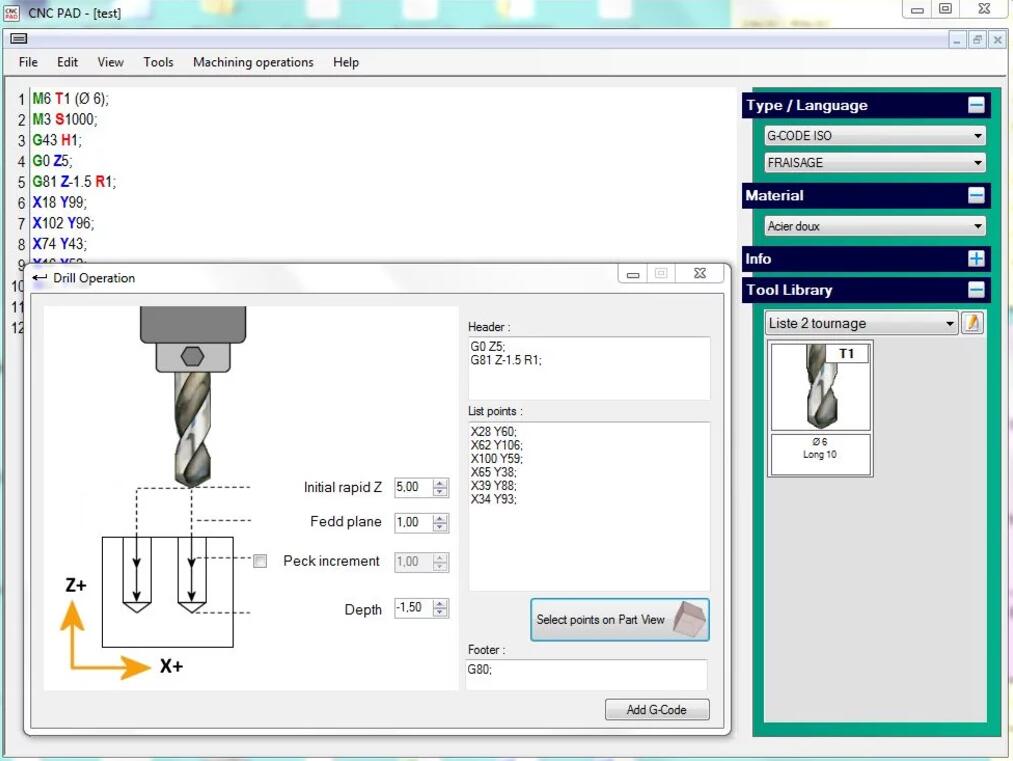Open the Machining operations menu
Viewport: 1013px width, 761px height.
[253, 62]
